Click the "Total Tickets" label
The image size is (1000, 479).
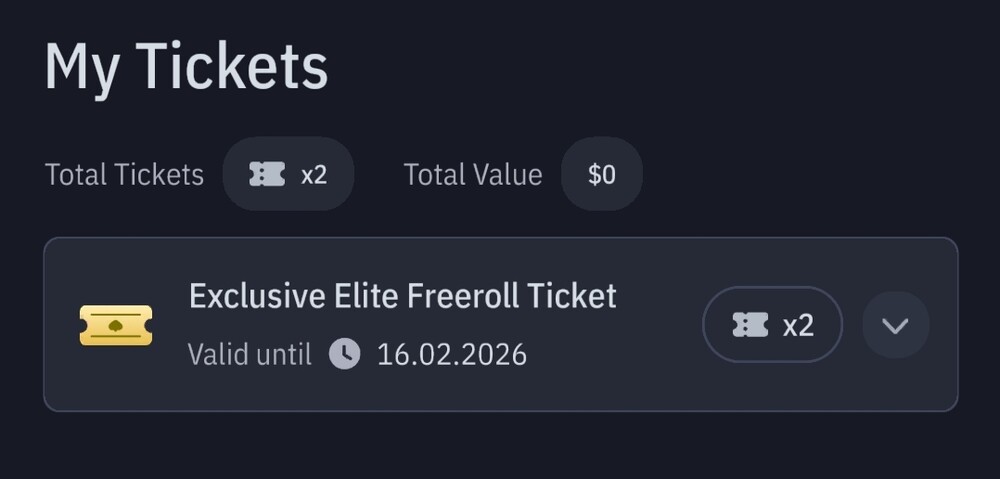click(x=124, y=175)
